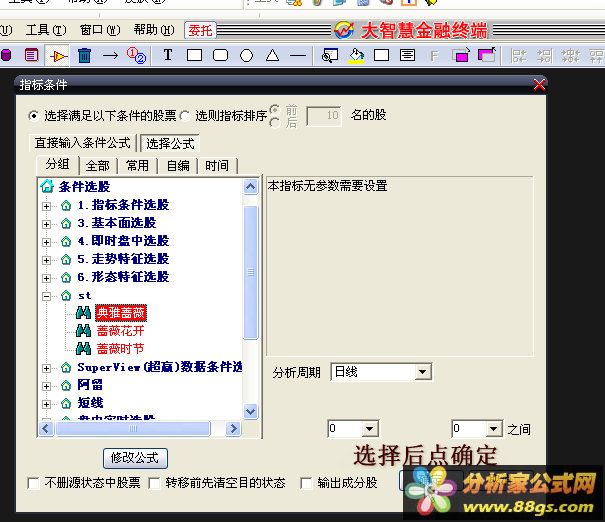Switch to the 时间 tab

217,166
